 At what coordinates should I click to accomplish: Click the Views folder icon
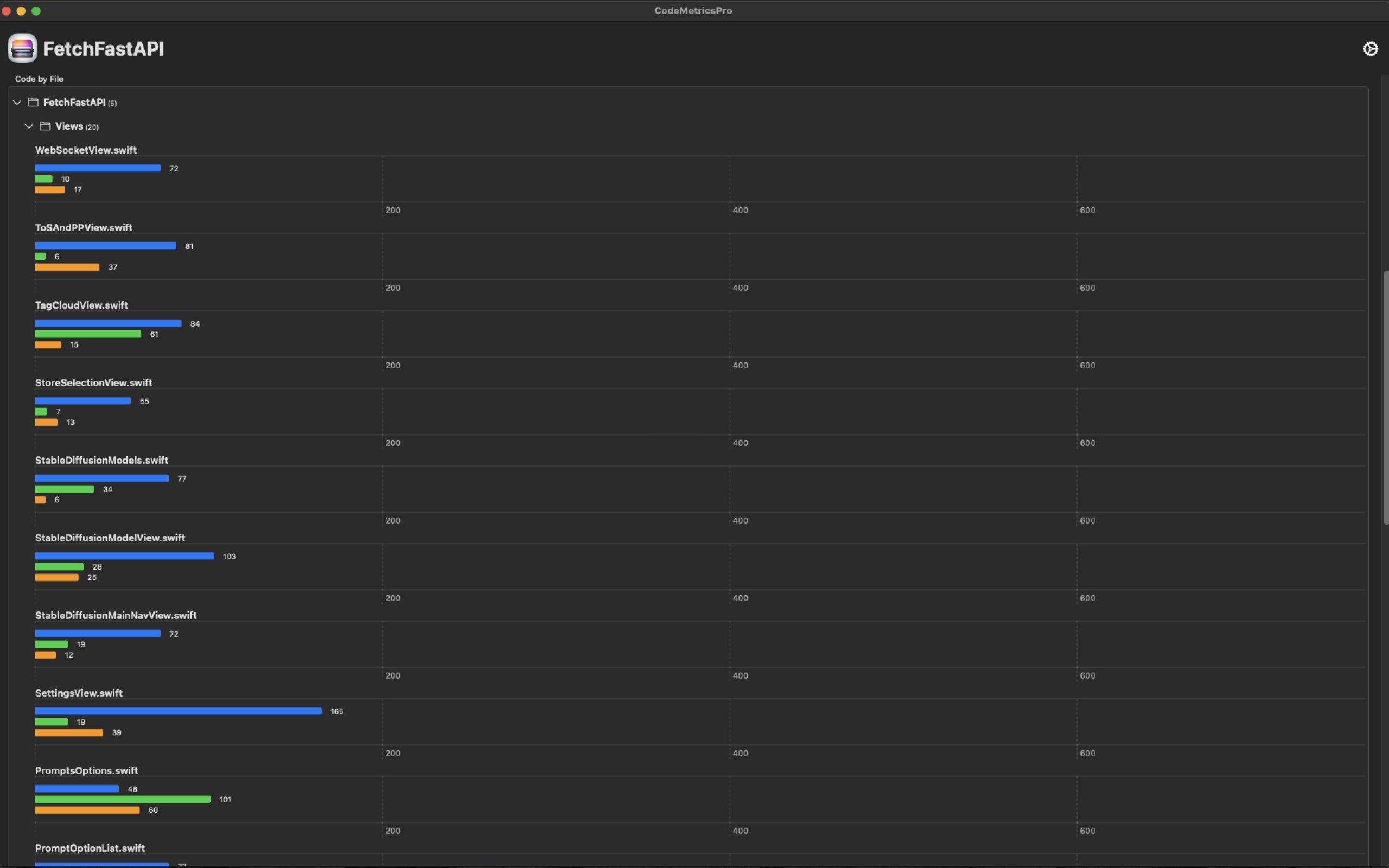pyautogui.click(x=45, y=126)
